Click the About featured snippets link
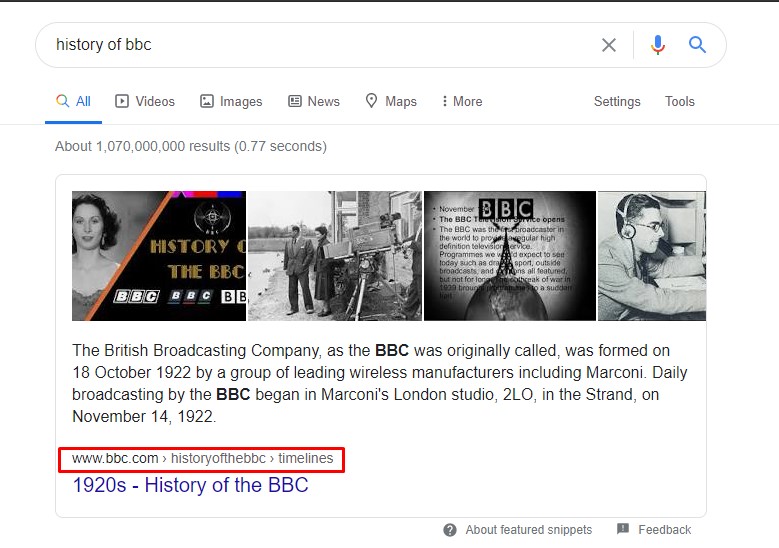Viewport: 779px width, 548px height. click(x=528, y=530)
